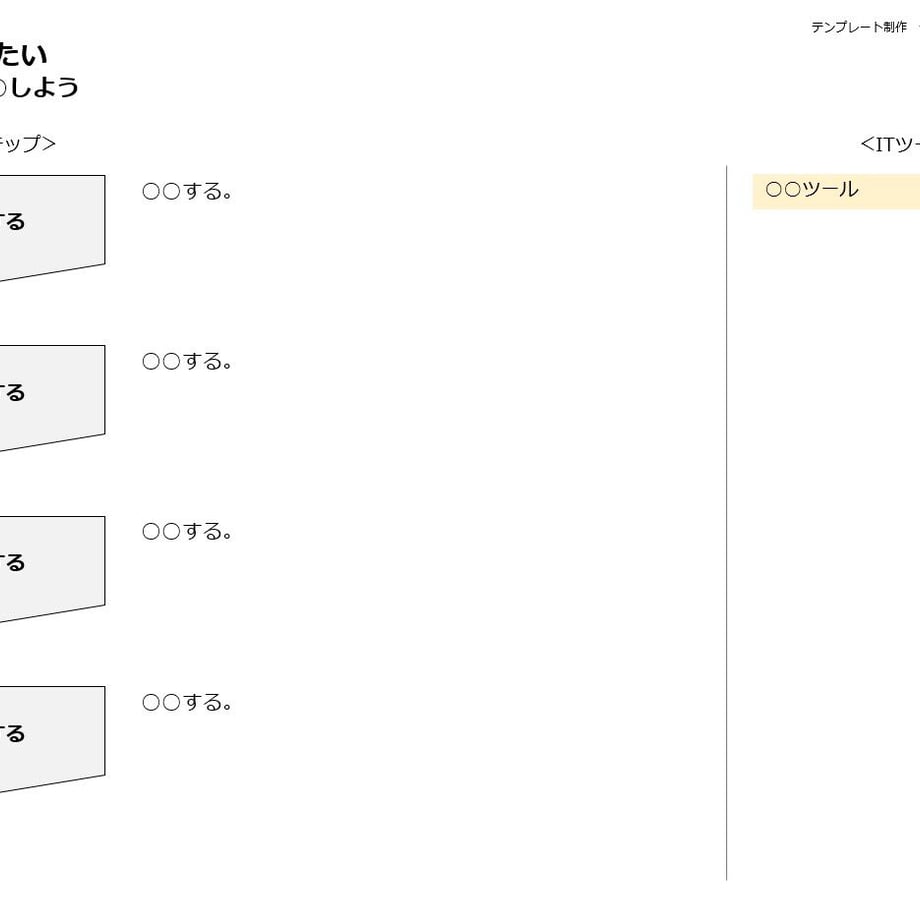Select the pale yellow tool highlight box
The image size is (920, 920).
[836, 191]
